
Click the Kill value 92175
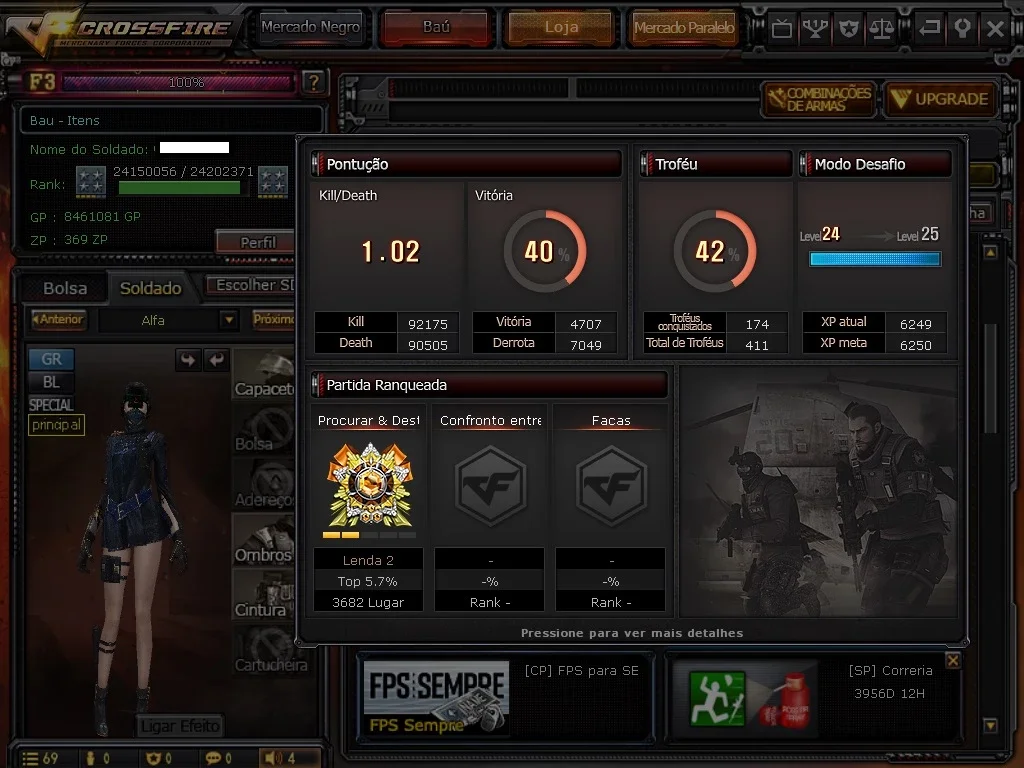click(x=428, y=324)
